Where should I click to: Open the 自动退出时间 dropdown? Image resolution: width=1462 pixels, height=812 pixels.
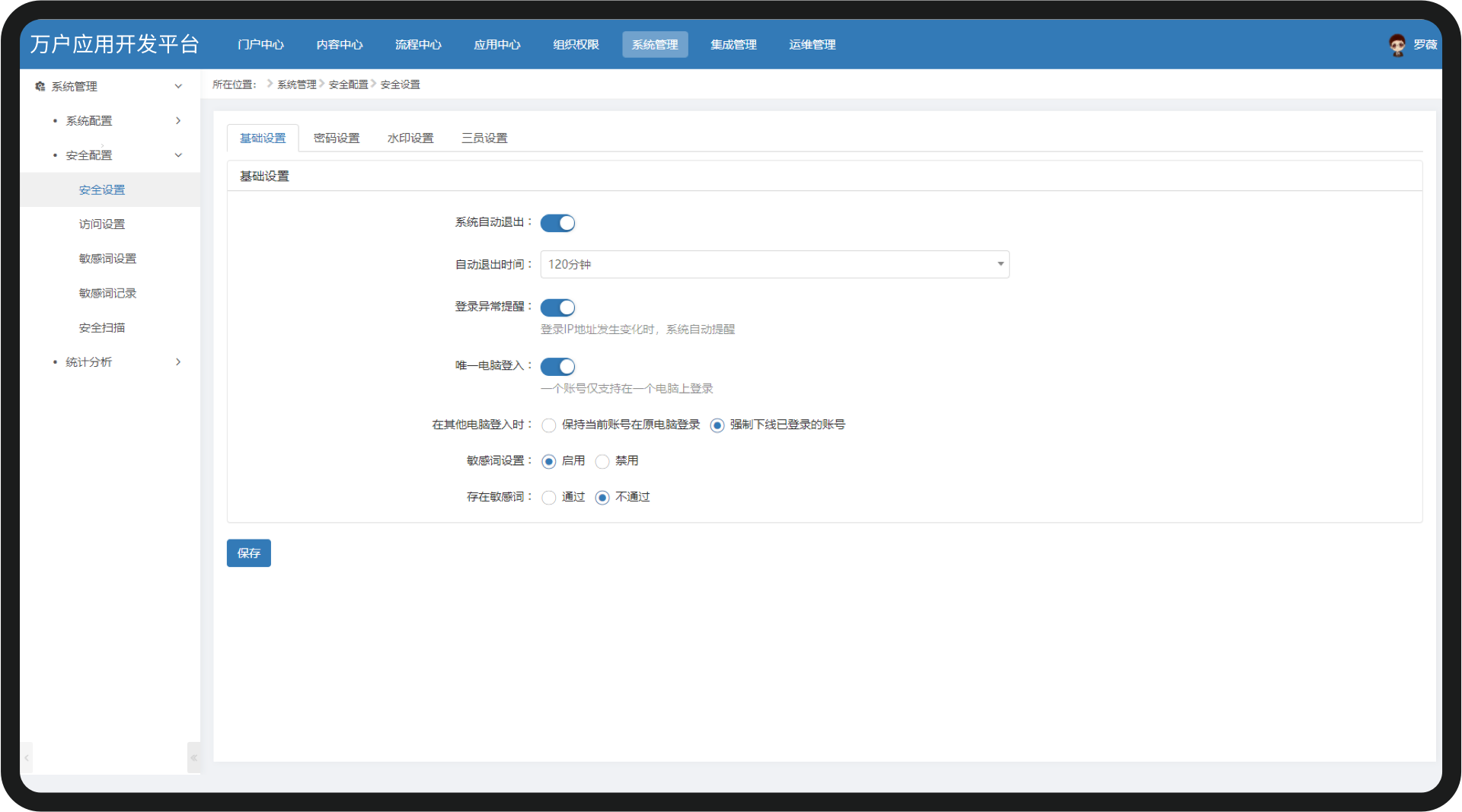pos(774,264)
